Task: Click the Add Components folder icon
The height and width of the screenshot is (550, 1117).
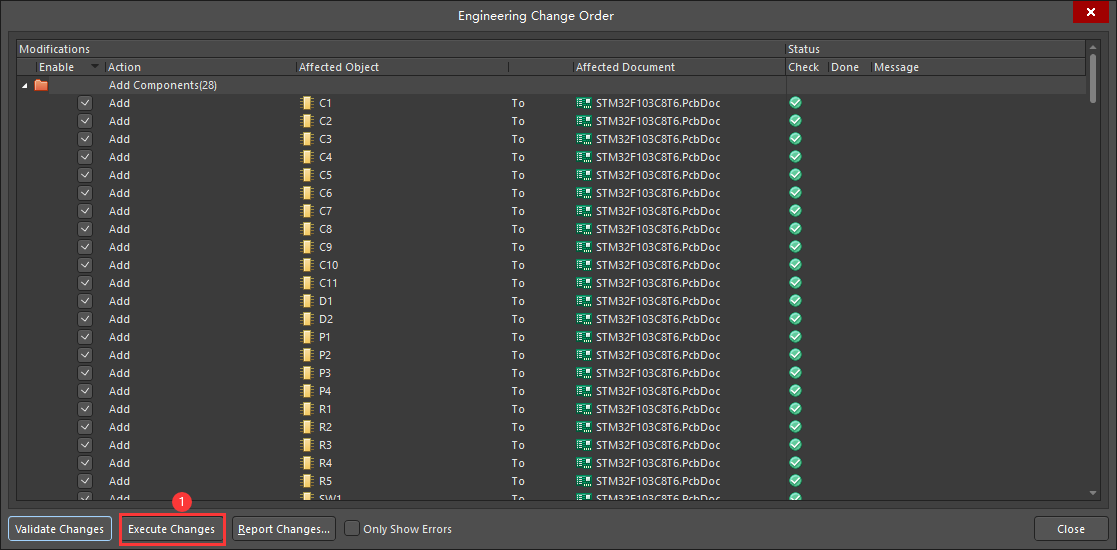Action: click(41, 85)
